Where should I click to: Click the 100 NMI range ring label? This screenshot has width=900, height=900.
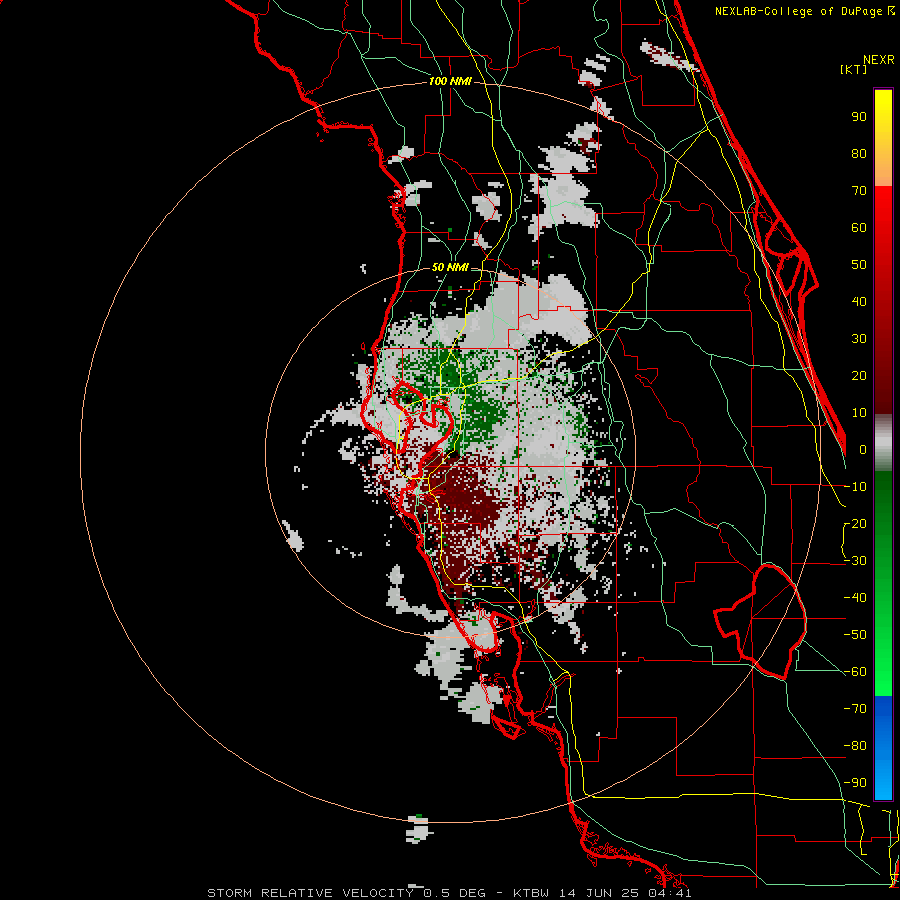tap(450, 81)
